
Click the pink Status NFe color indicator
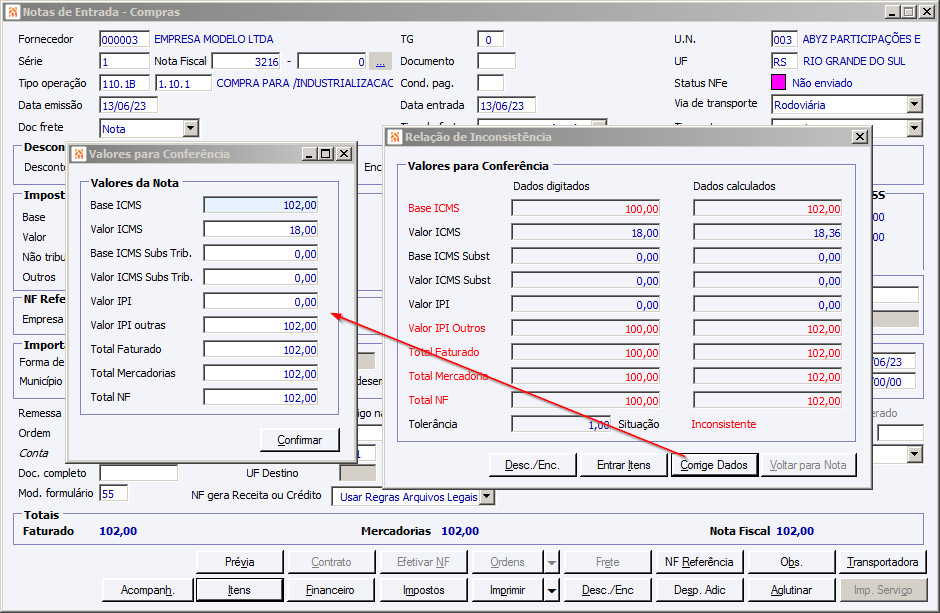click(x=778, y=83)
